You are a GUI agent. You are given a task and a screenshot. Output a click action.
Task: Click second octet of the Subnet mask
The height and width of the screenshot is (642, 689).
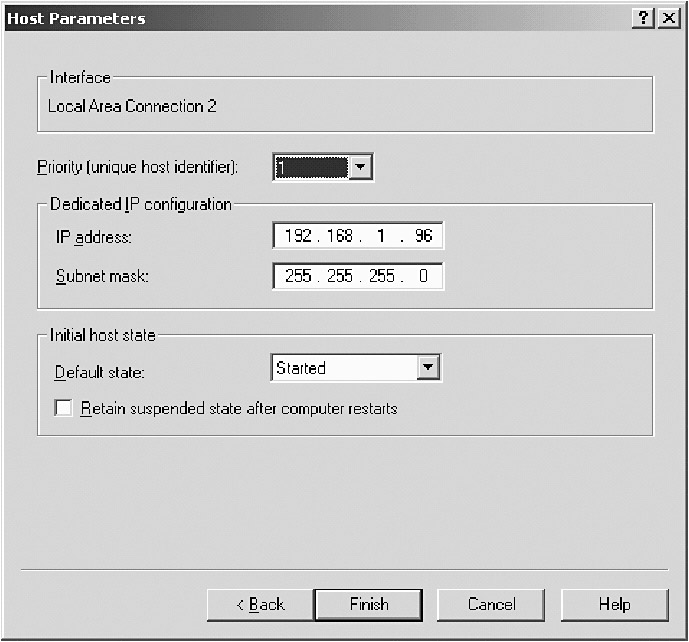point(340,276)
